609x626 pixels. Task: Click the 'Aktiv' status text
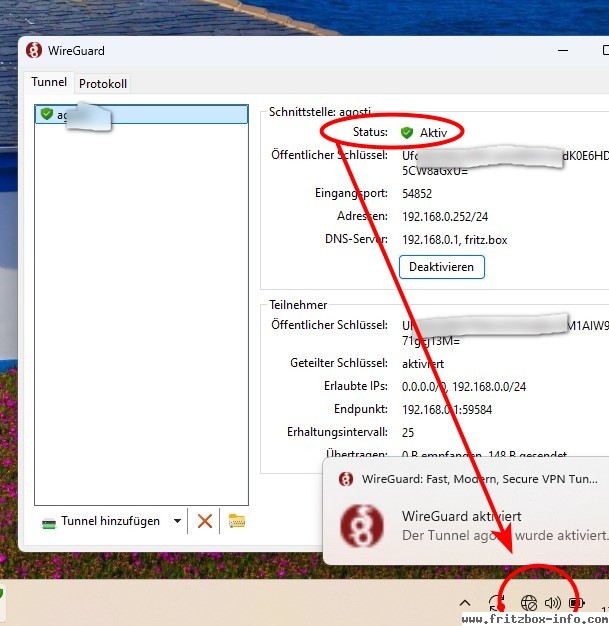433,133
